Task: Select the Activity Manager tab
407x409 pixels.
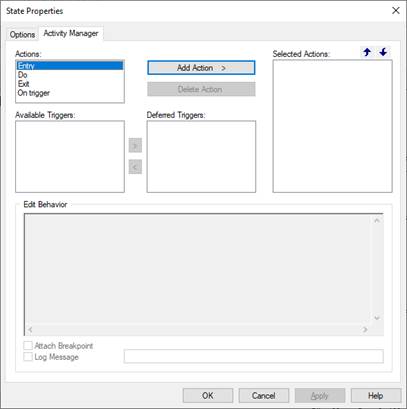Action: [x=71, y=33]
